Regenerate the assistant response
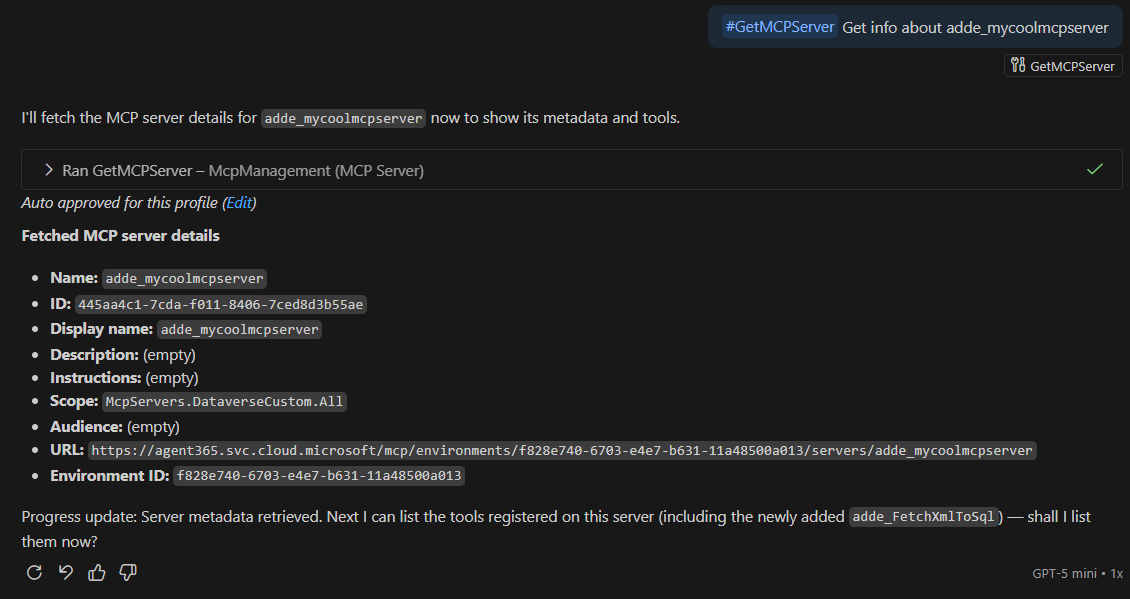The image size is (1130, 599). (x=34, y=572)
